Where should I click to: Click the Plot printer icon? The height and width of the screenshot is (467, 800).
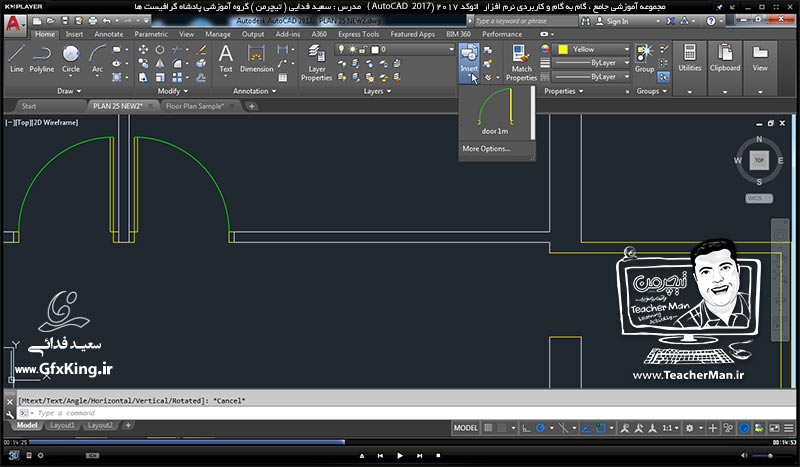click(92, 21)
